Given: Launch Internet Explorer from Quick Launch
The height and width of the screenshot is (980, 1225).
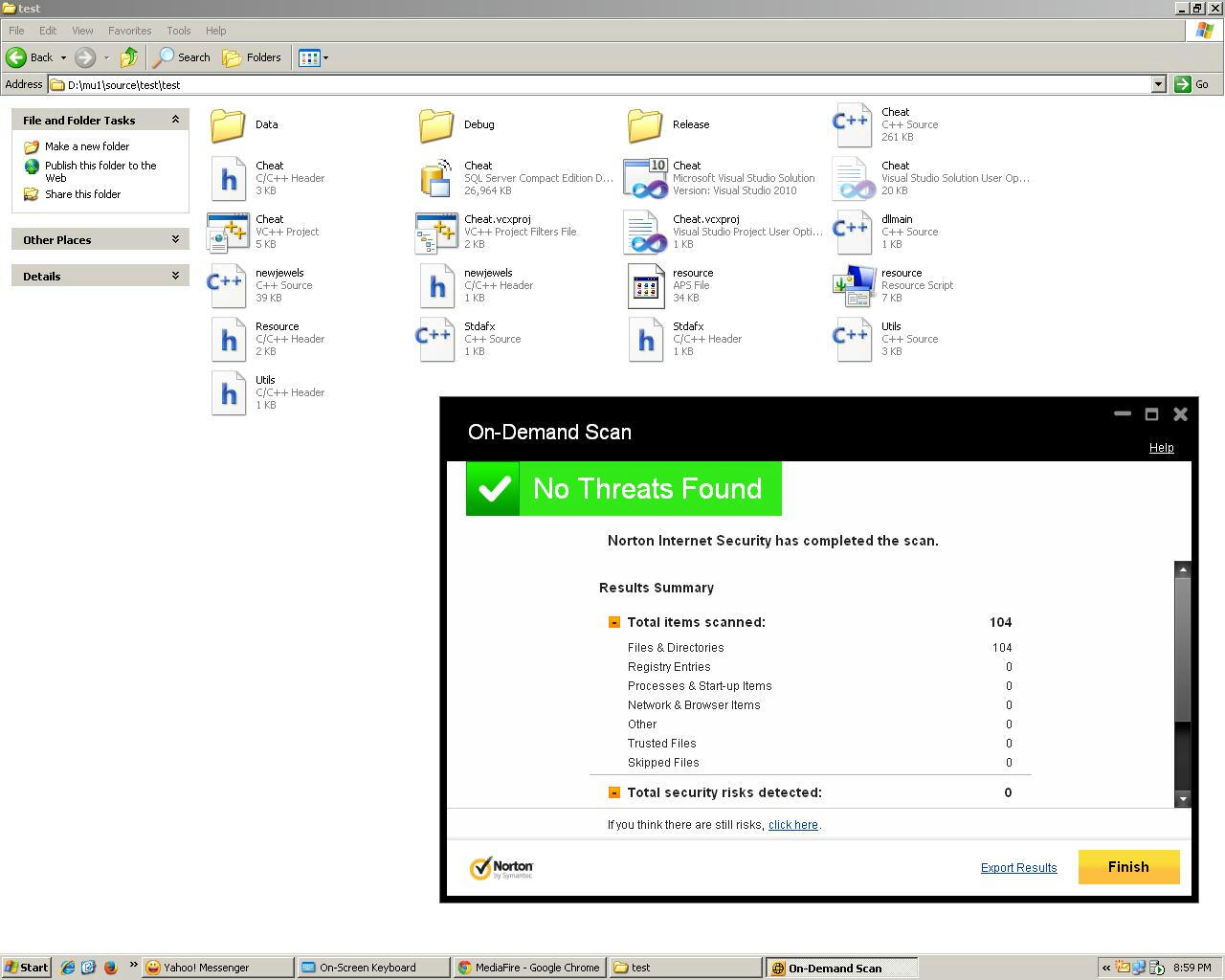Looking at the screenshot, I should point(68,968).
